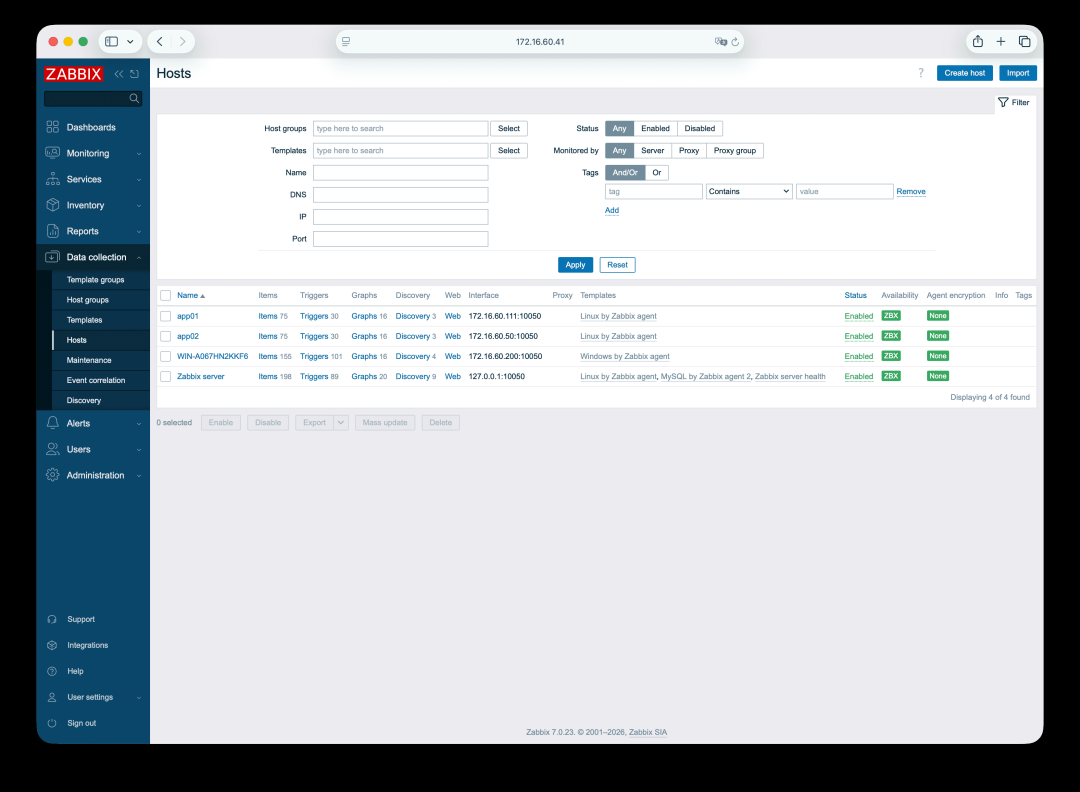Check the app01 host checkbox

click(x=165, y=316)
